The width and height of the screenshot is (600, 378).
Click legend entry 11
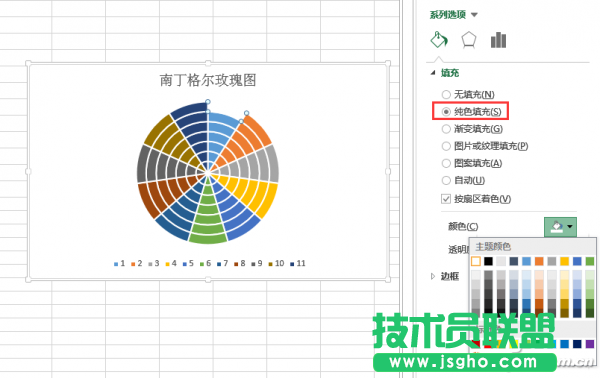point(298,264)
